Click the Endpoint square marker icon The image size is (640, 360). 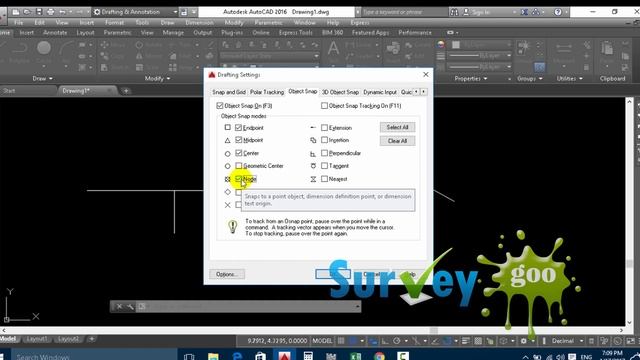pos(228,127)
